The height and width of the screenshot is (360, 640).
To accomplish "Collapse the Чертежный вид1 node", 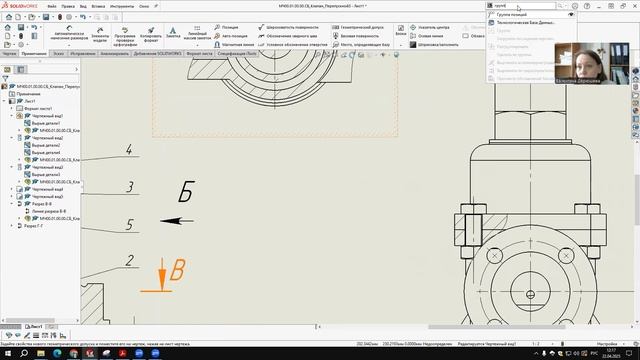I will coord(12,116).
